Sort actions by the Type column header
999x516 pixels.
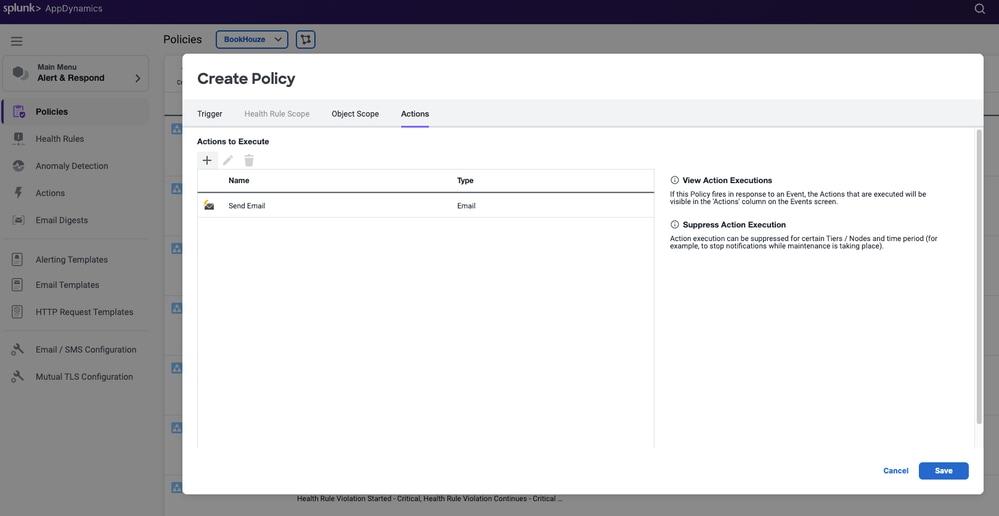click(465, 181)
